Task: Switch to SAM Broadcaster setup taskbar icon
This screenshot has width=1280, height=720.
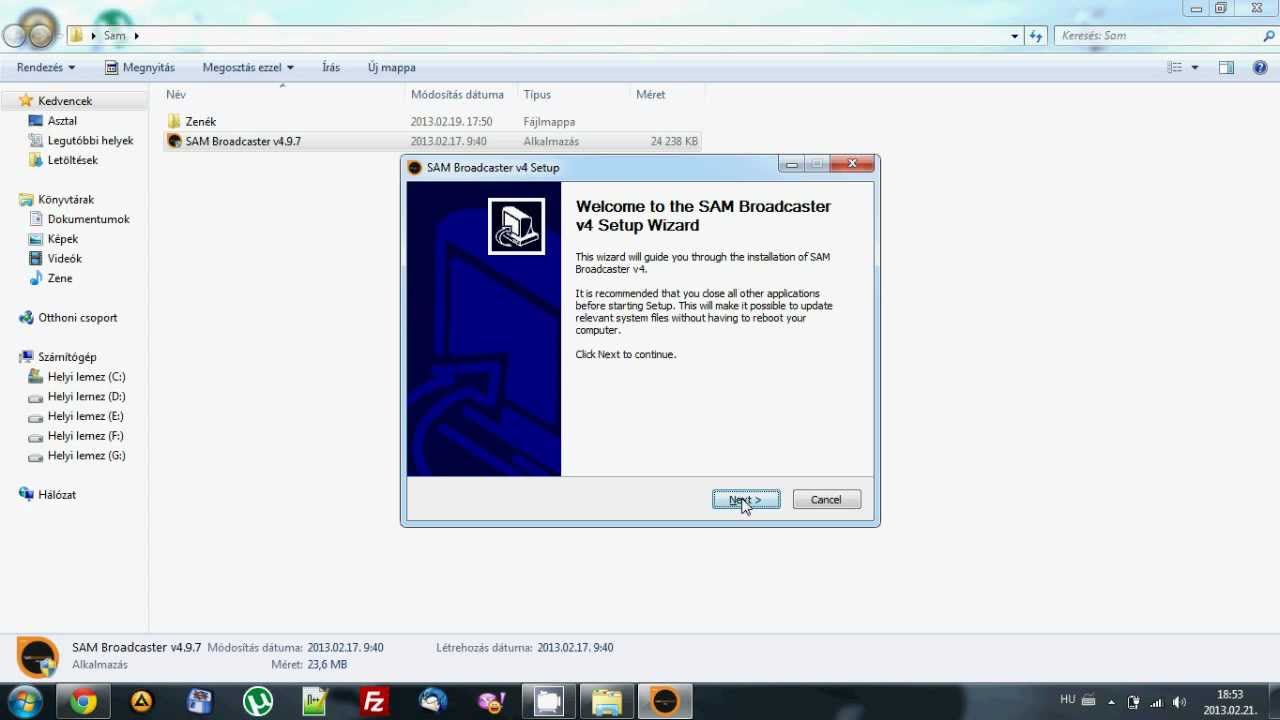Action: tap(665, 702)
